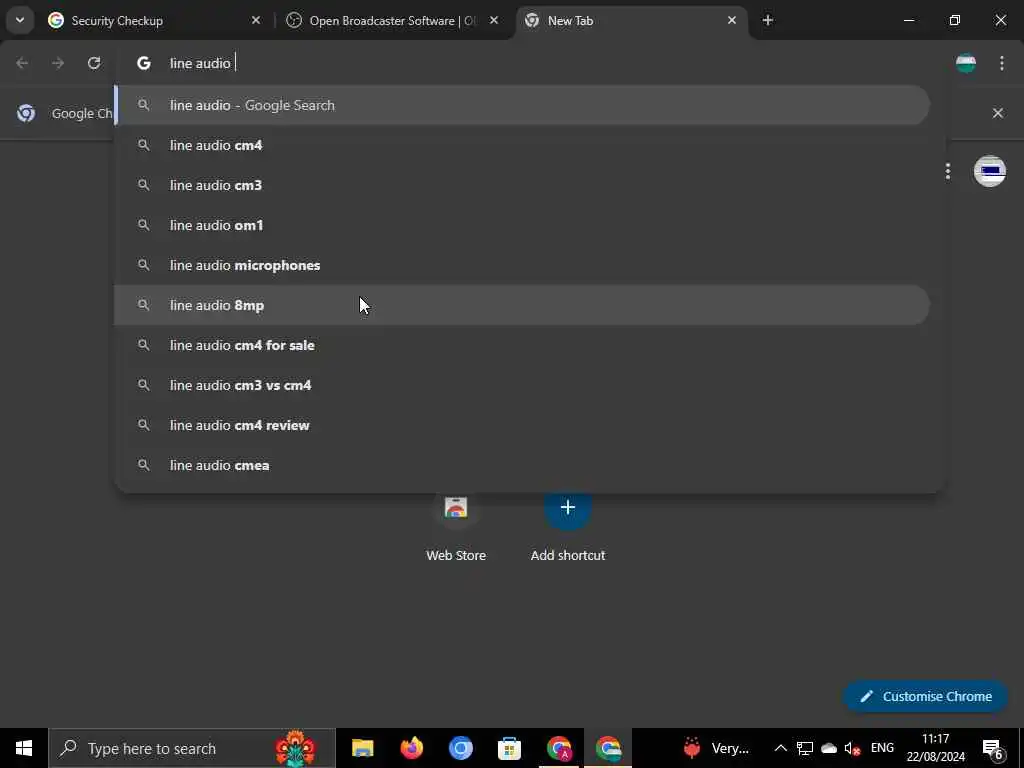Open the Windows Start menu
Viewport: 1024px width, 768px height.
24,748
